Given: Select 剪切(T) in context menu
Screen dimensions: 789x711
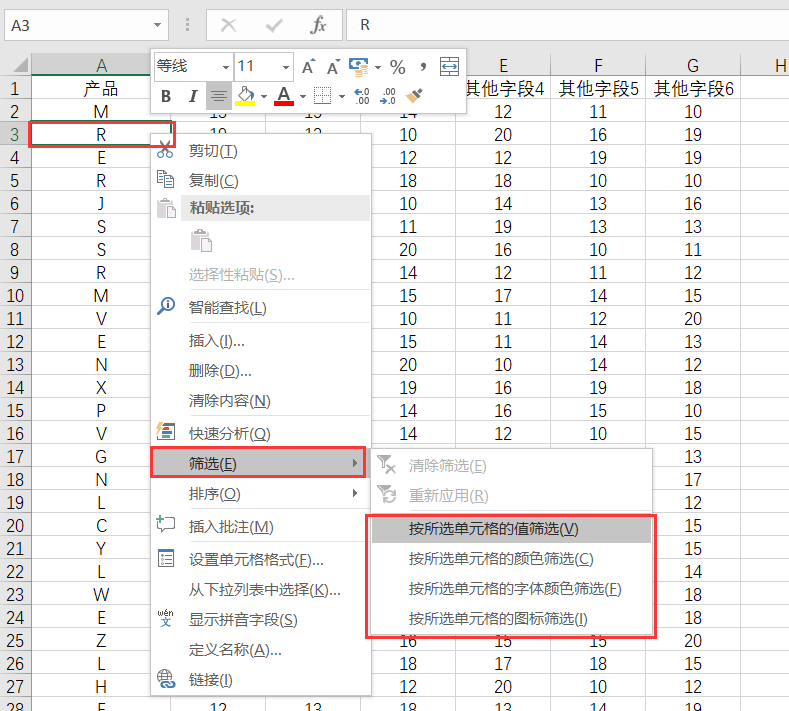Looking at the screenshot, I should pyautogui.click(x=261, y=150).
